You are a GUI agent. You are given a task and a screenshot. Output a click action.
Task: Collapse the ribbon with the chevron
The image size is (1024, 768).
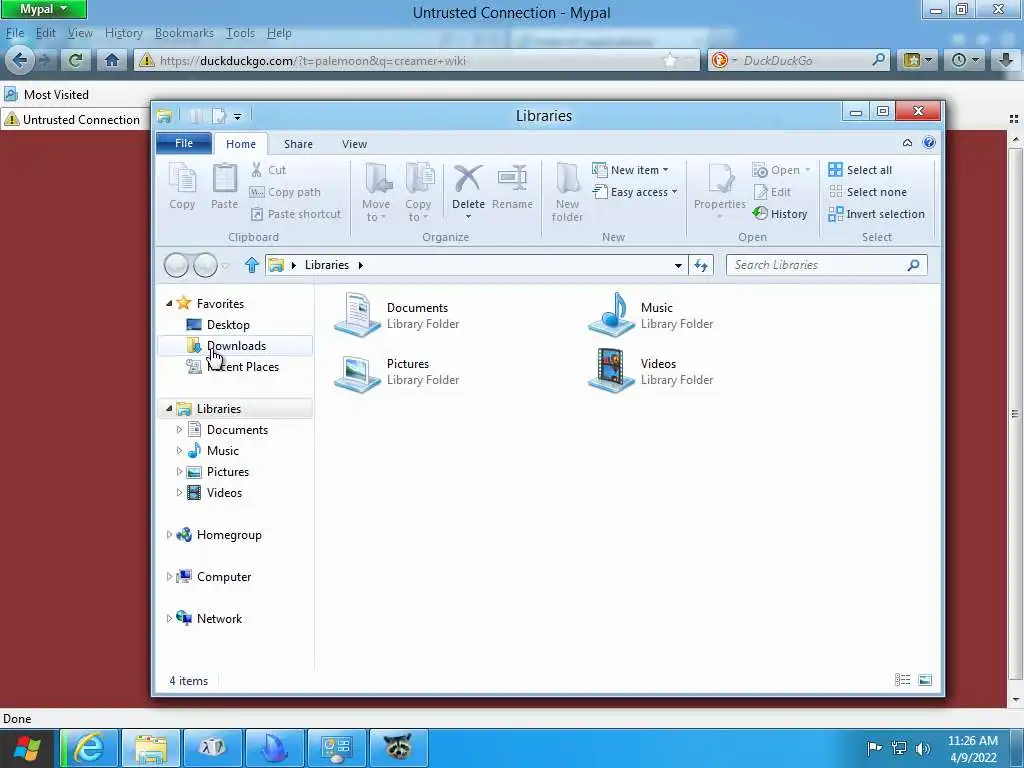(x=907, y=143)
